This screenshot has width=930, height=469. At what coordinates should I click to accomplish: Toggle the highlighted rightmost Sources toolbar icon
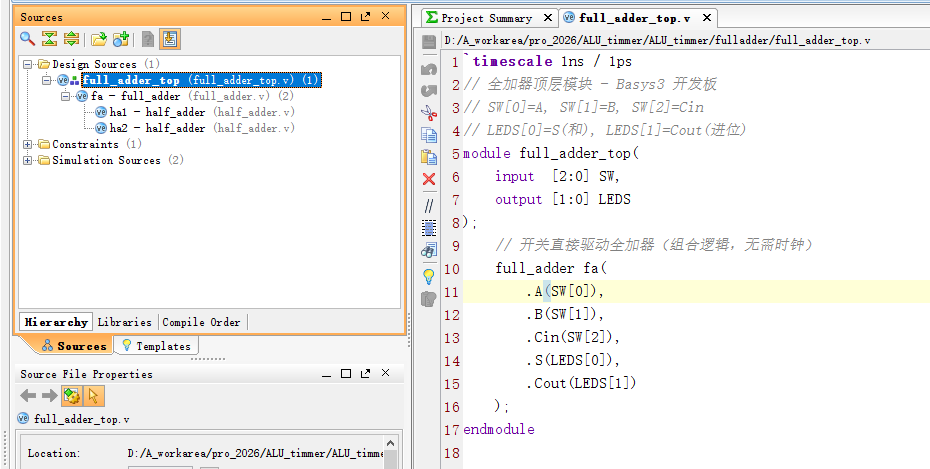tap(170, 39)
